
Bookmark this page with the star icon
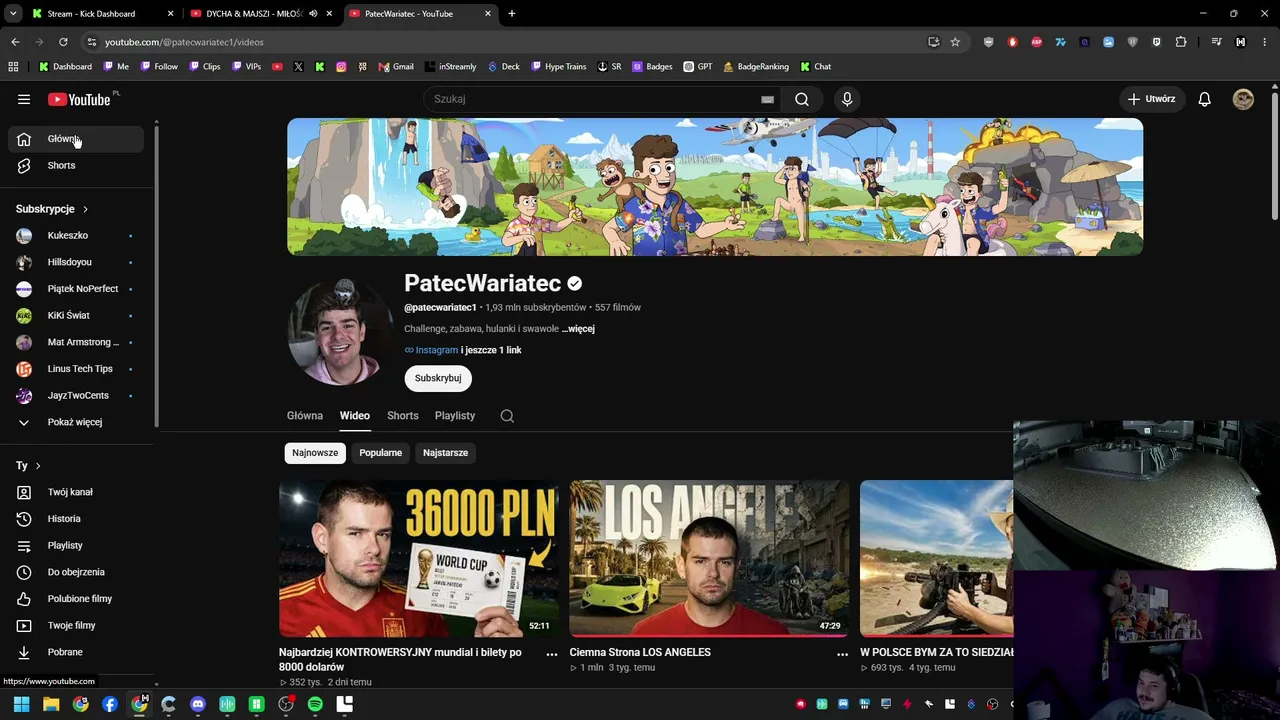pos(955,42)
